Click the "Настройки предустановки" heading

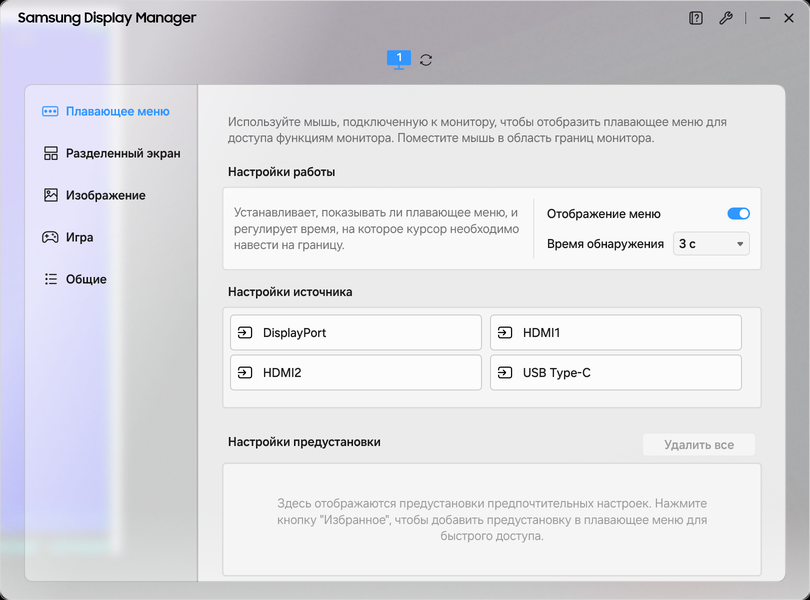tap(304, 442)
